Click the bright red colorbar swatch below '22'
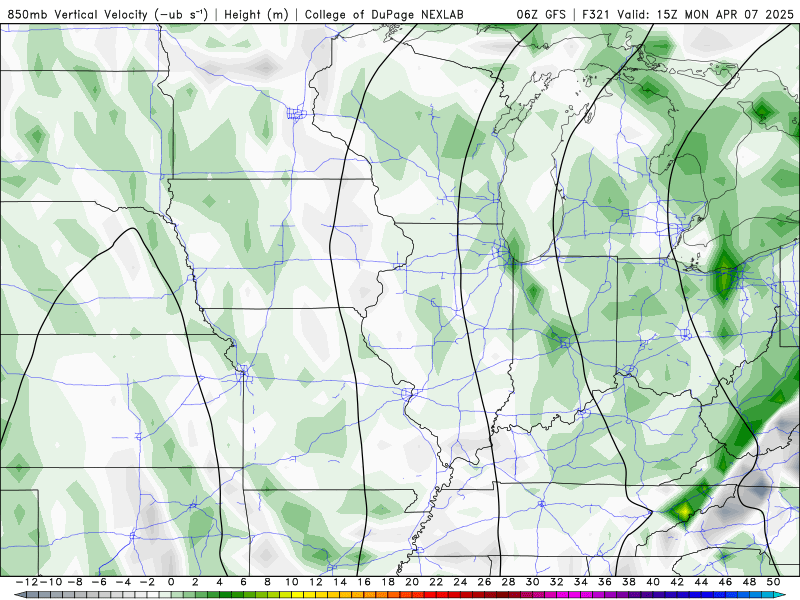800x600 pixels. click(x=442, y=595)
